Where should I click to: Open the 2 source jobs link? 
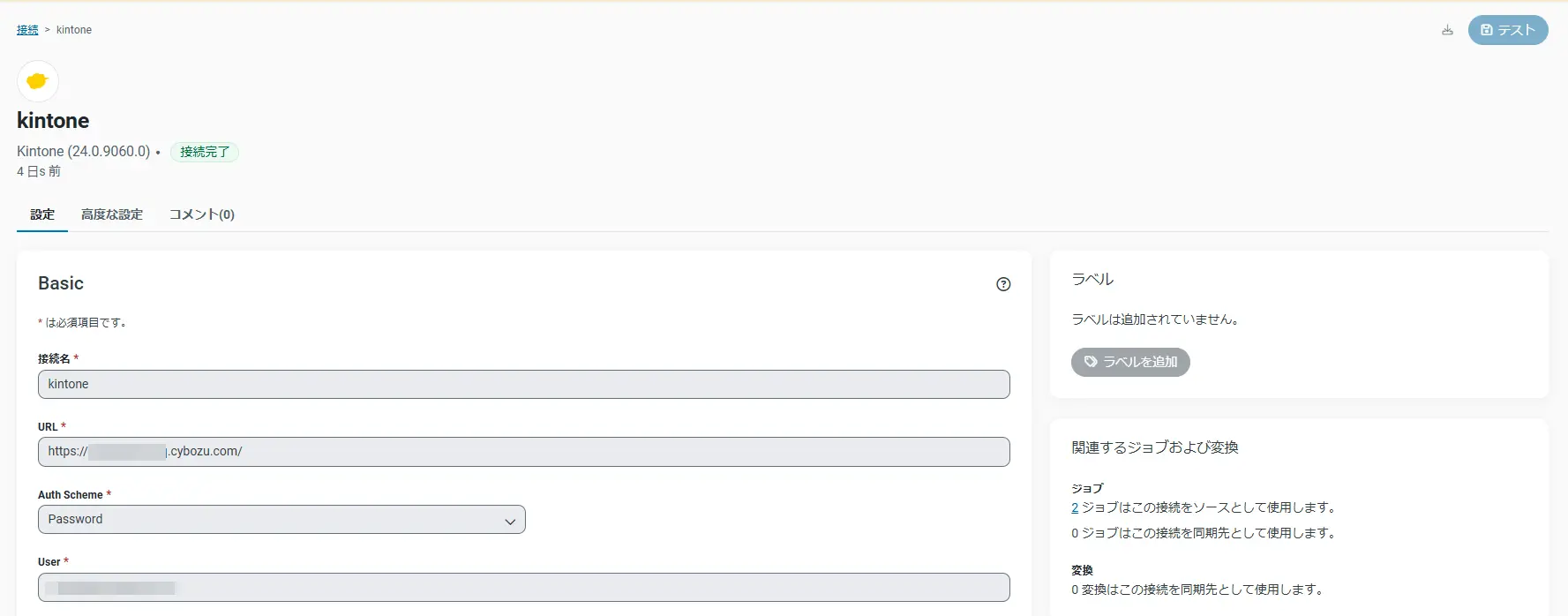coord(1075,507)
